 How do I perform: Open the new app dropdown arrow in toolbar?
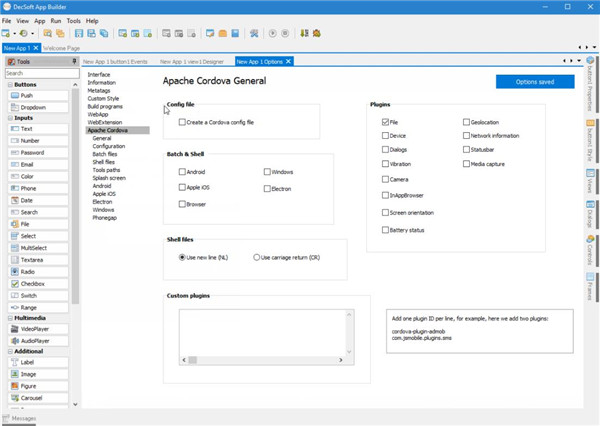pyautogui.click(x=15, y=33)
